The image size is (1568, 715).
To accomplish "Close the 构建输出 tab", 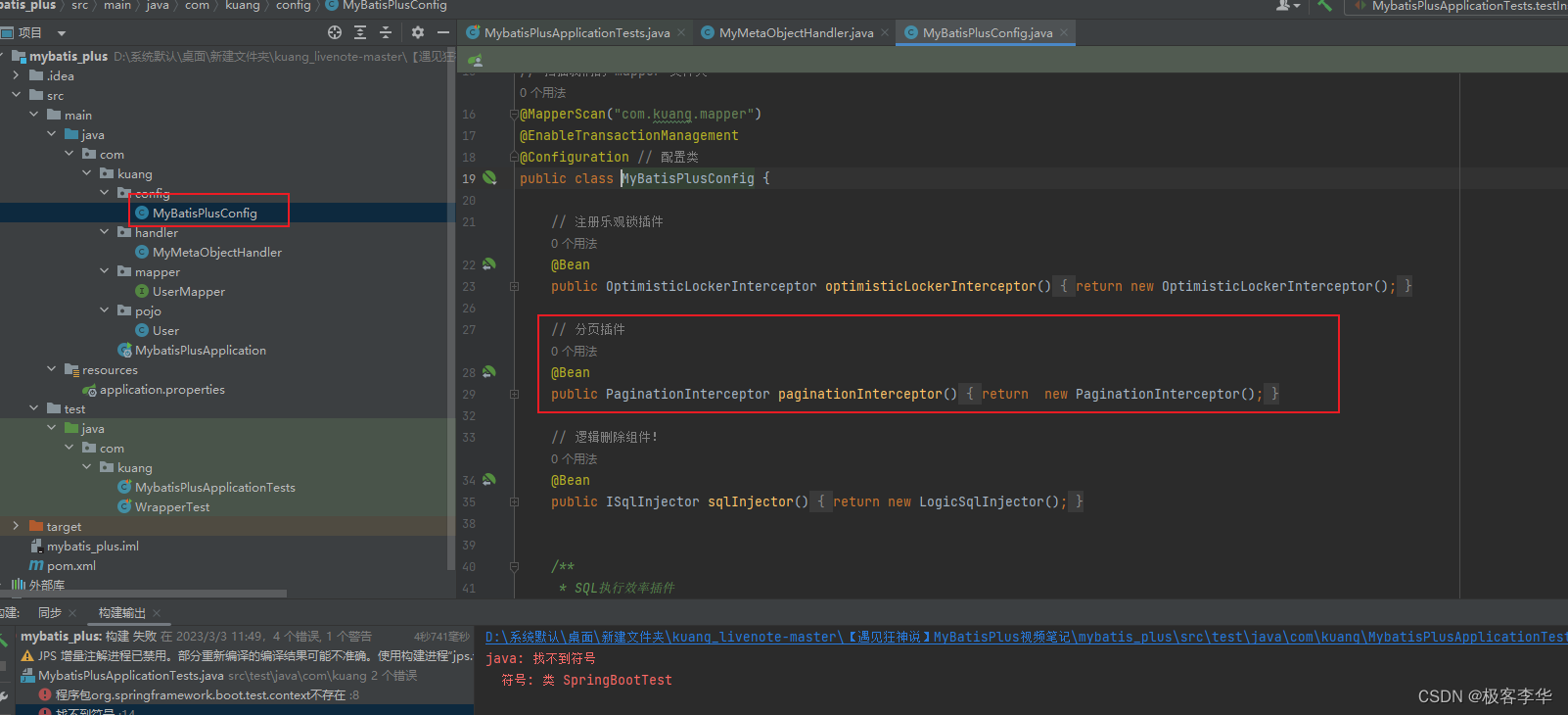I will point(157,613).
